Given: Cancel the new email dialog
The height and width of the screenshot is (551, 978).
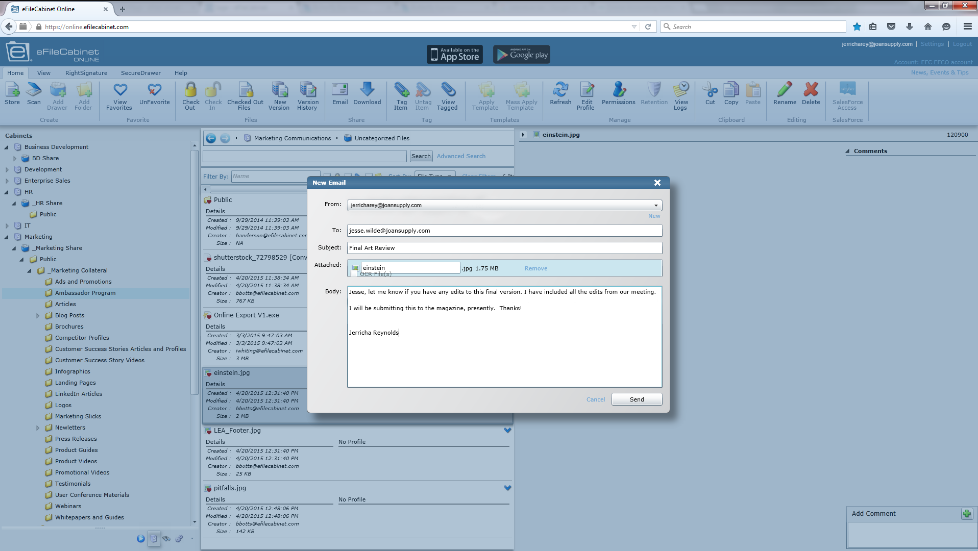Looking at the screenshot, I should [x=595, y=399].
